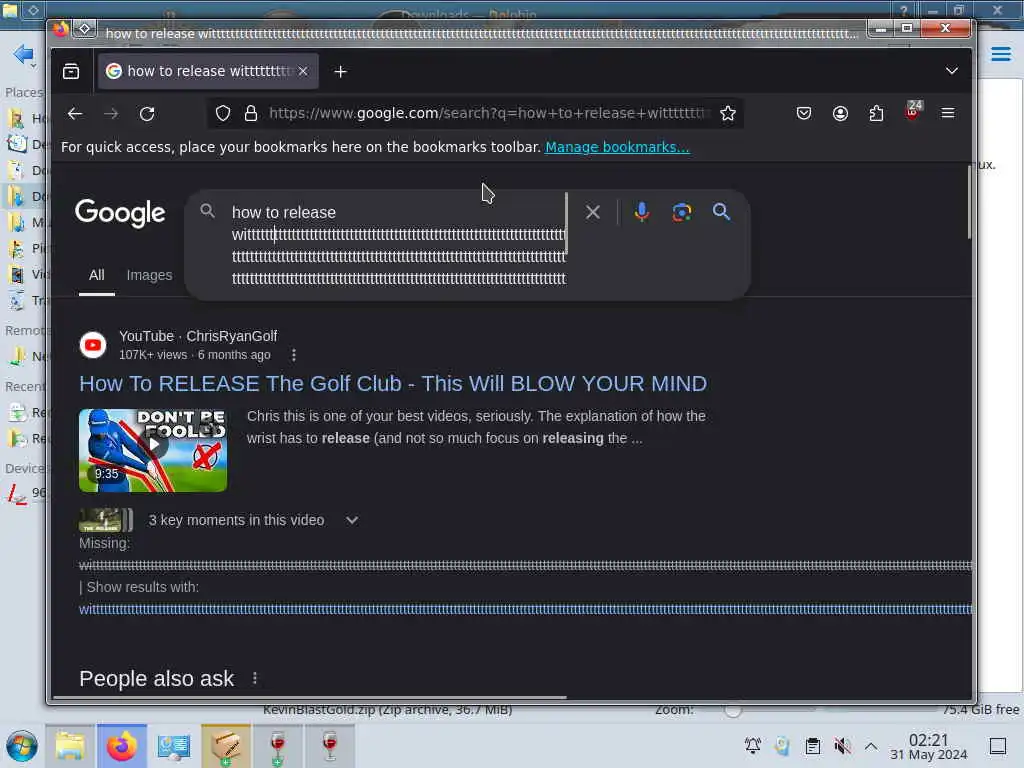Switch to the Images results tab
This screenshot has height=768, width=1024.
tap(150, 275)
